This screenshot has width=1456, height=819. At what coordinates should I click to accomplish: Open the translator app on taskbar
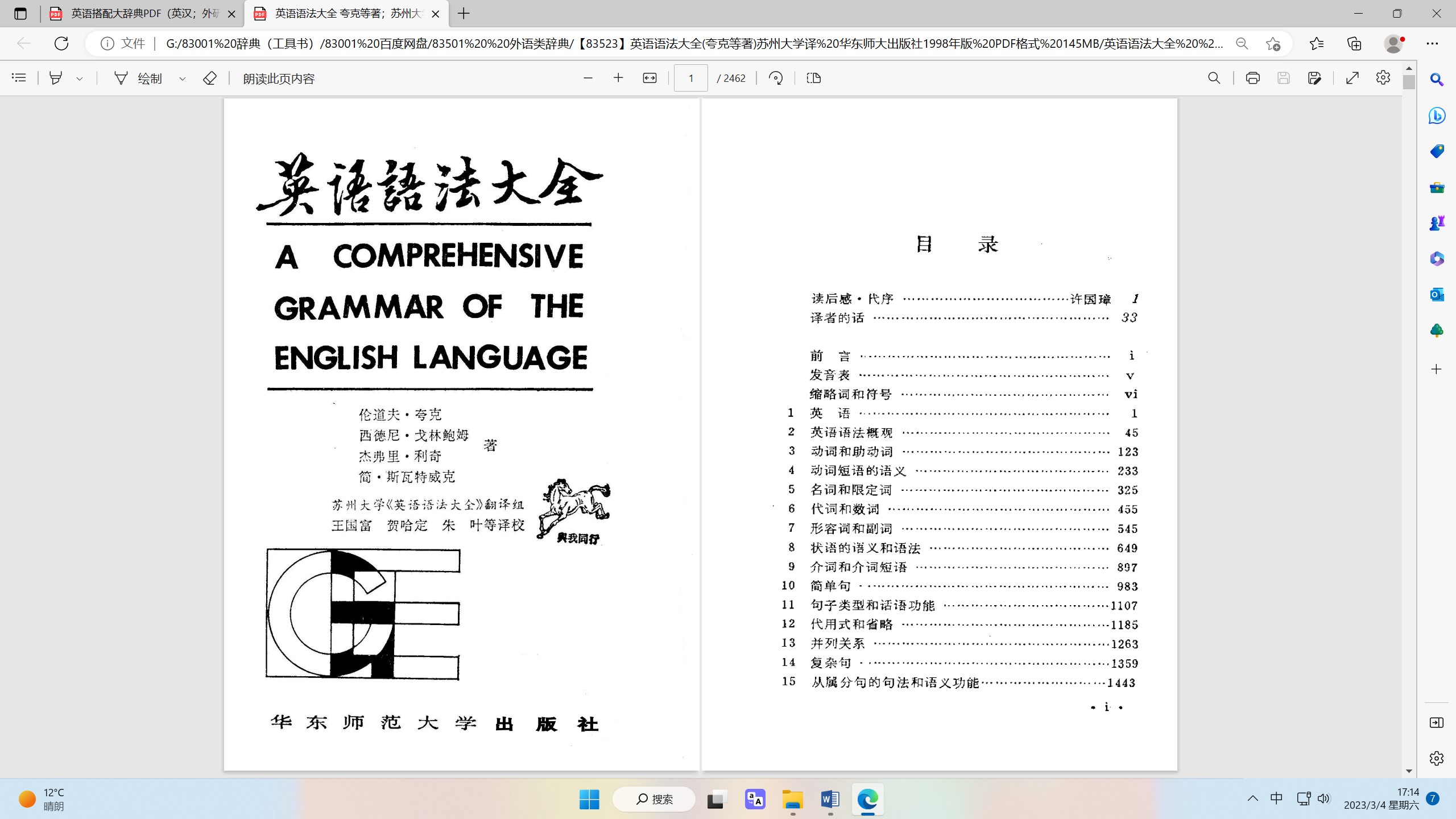click(x=755, y=799)
